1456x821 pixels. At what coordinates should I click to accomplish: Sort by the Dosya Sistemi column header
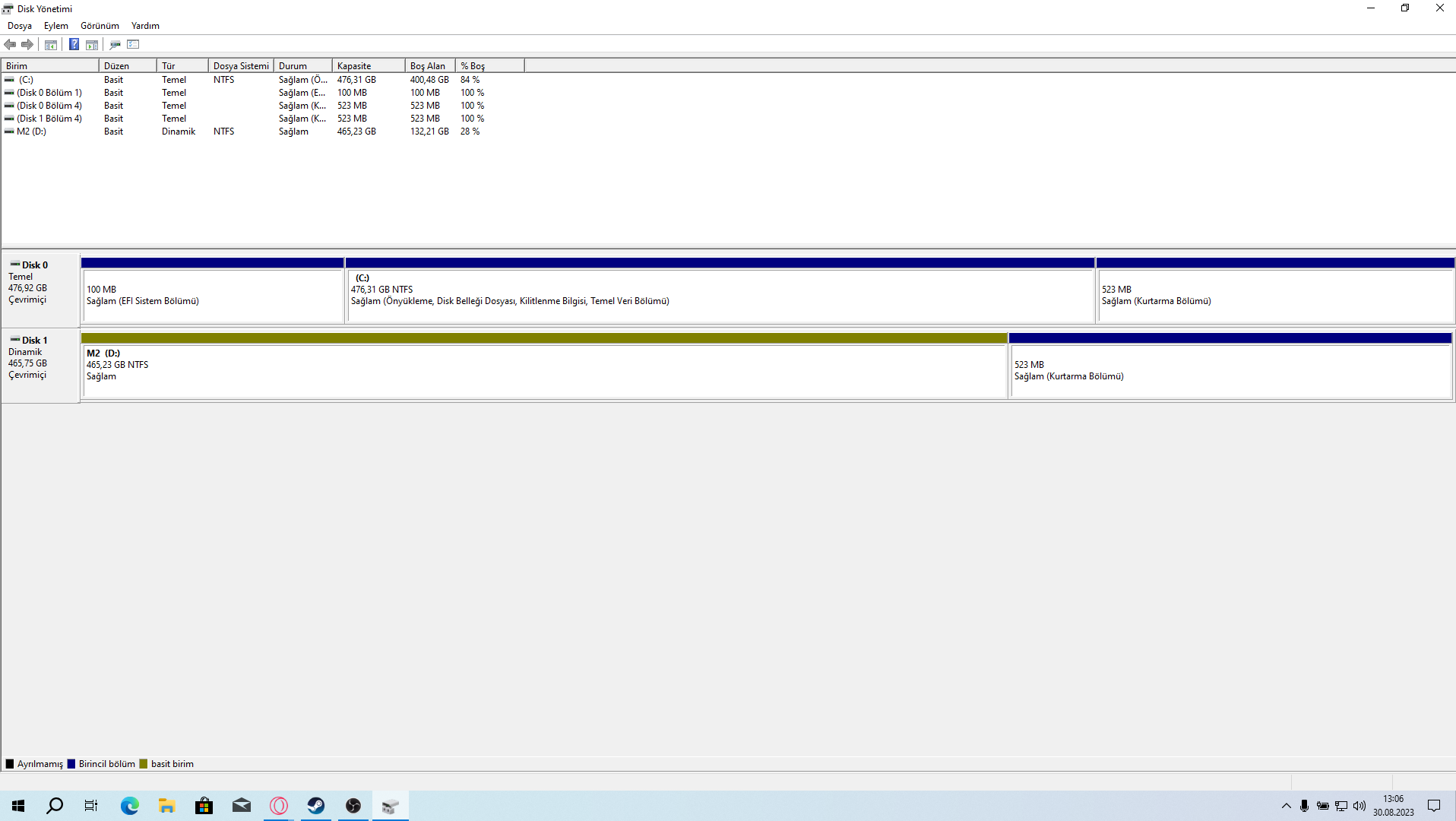pyautogui.click(x=241, y=66)
